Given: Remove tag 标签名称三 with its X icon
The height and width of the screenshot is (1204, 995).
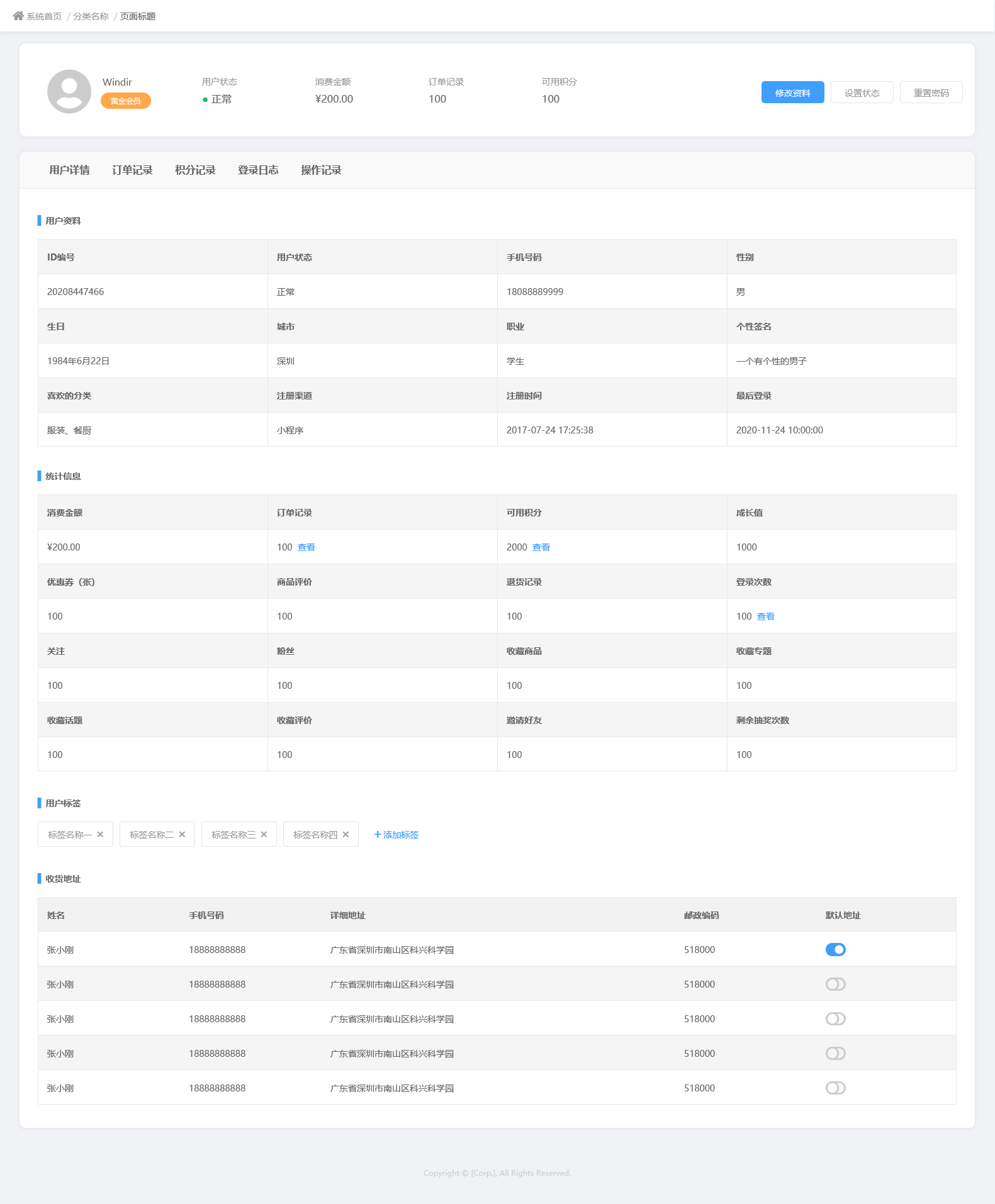Looking at the screenshot, I should (264, 834).
